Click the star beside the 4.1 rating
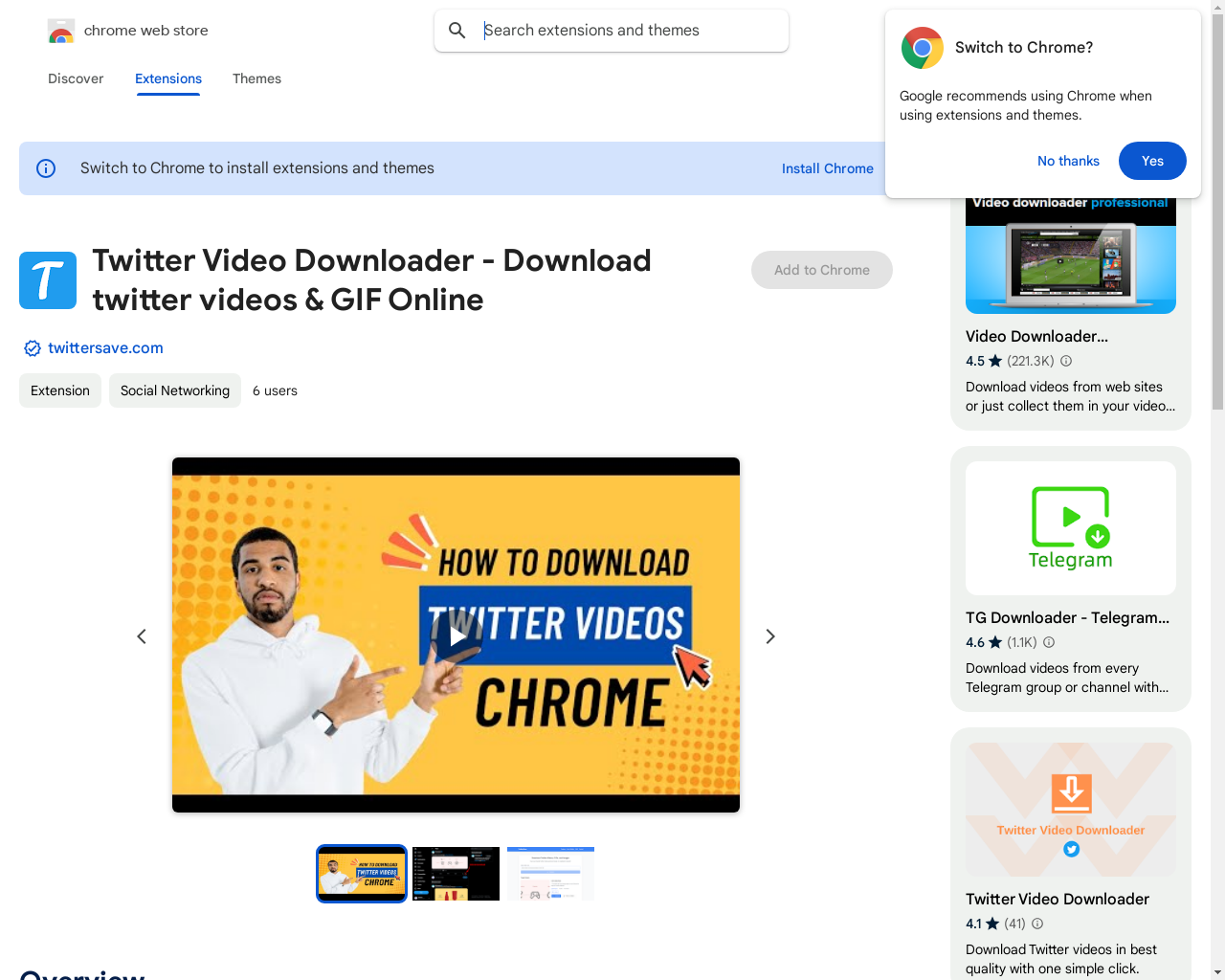This screenshot has height=980, width=1225. coord(992,924)
